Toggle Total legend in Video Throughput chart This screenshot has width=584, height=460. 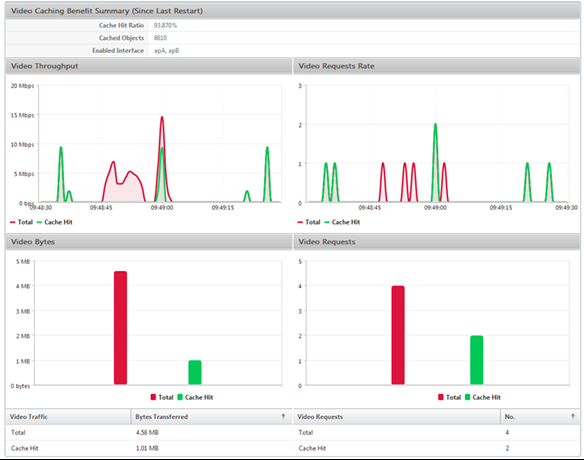22,222
